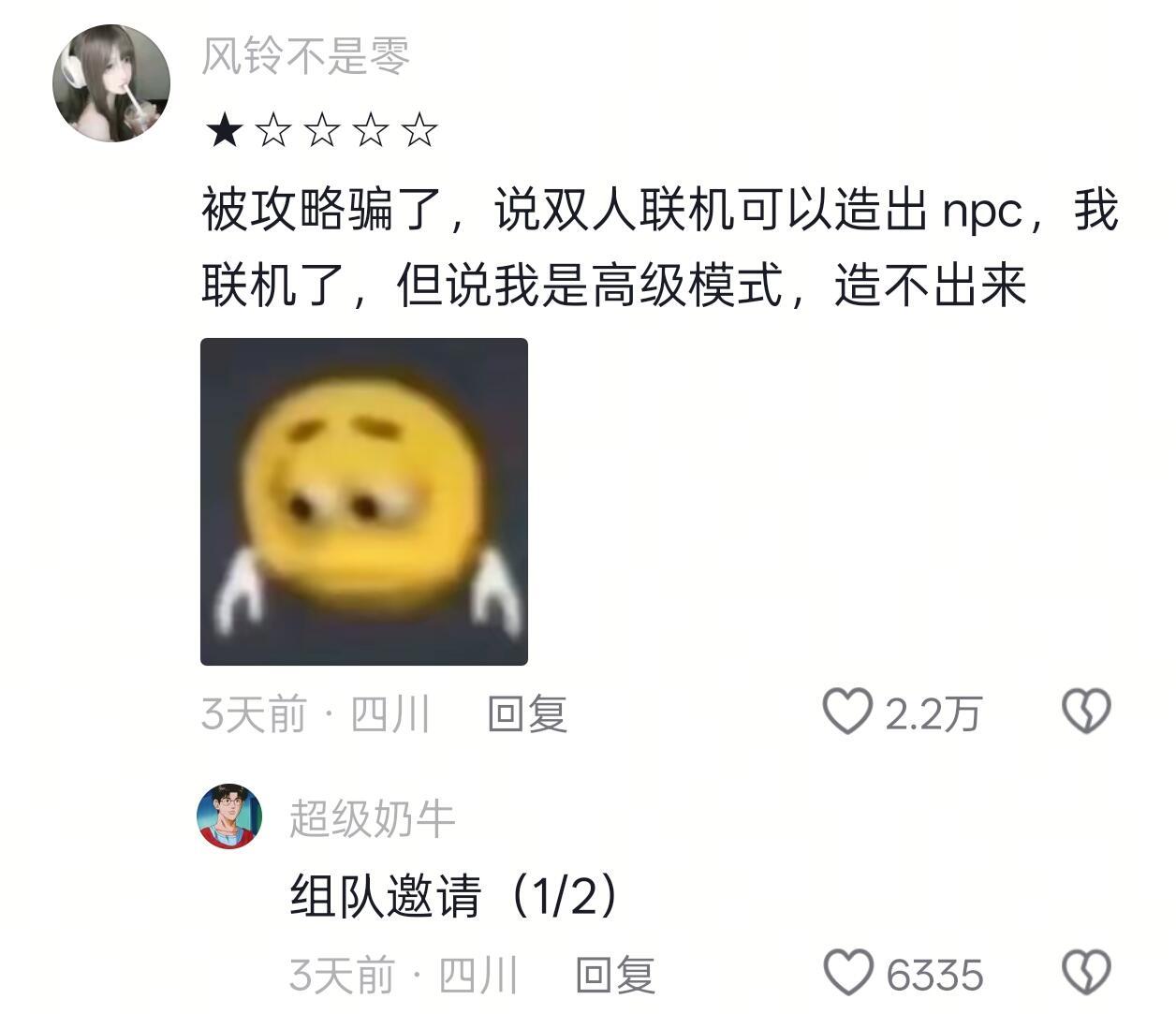Dislike the 超级奶牛 reply with broken heart
1176x1014 pixels.
point(1086,973)
